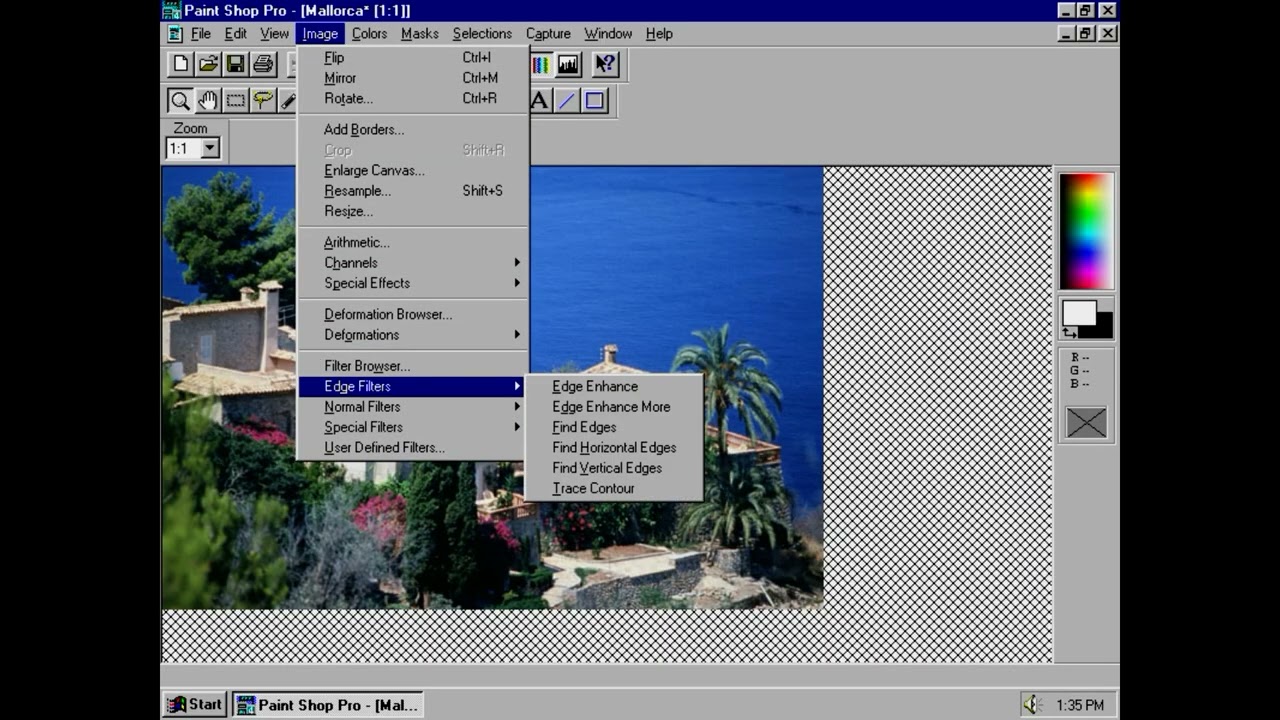Screen dimensions: 1280x720
Task: Expand the Normal Filters submenu
Action: (x=413, y=407)
